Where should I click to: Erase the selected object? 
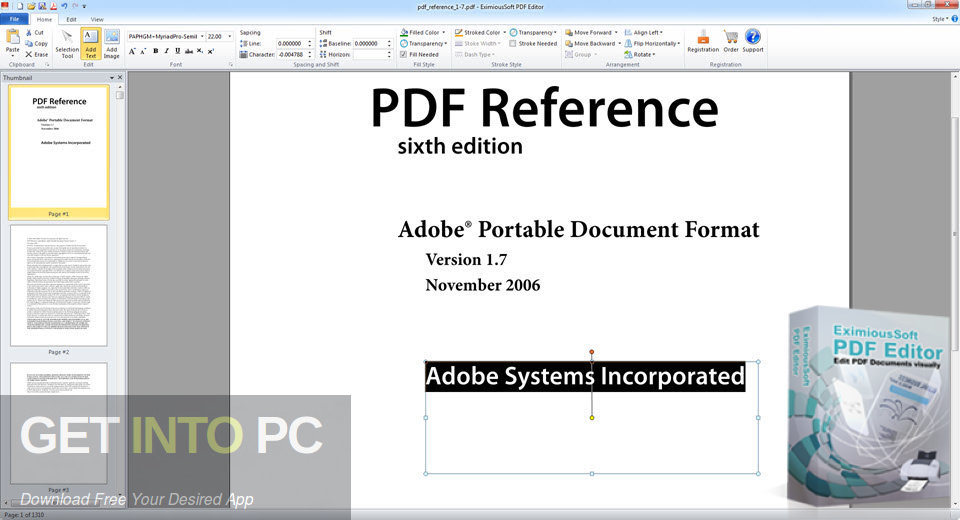click(x=36, y=55)
